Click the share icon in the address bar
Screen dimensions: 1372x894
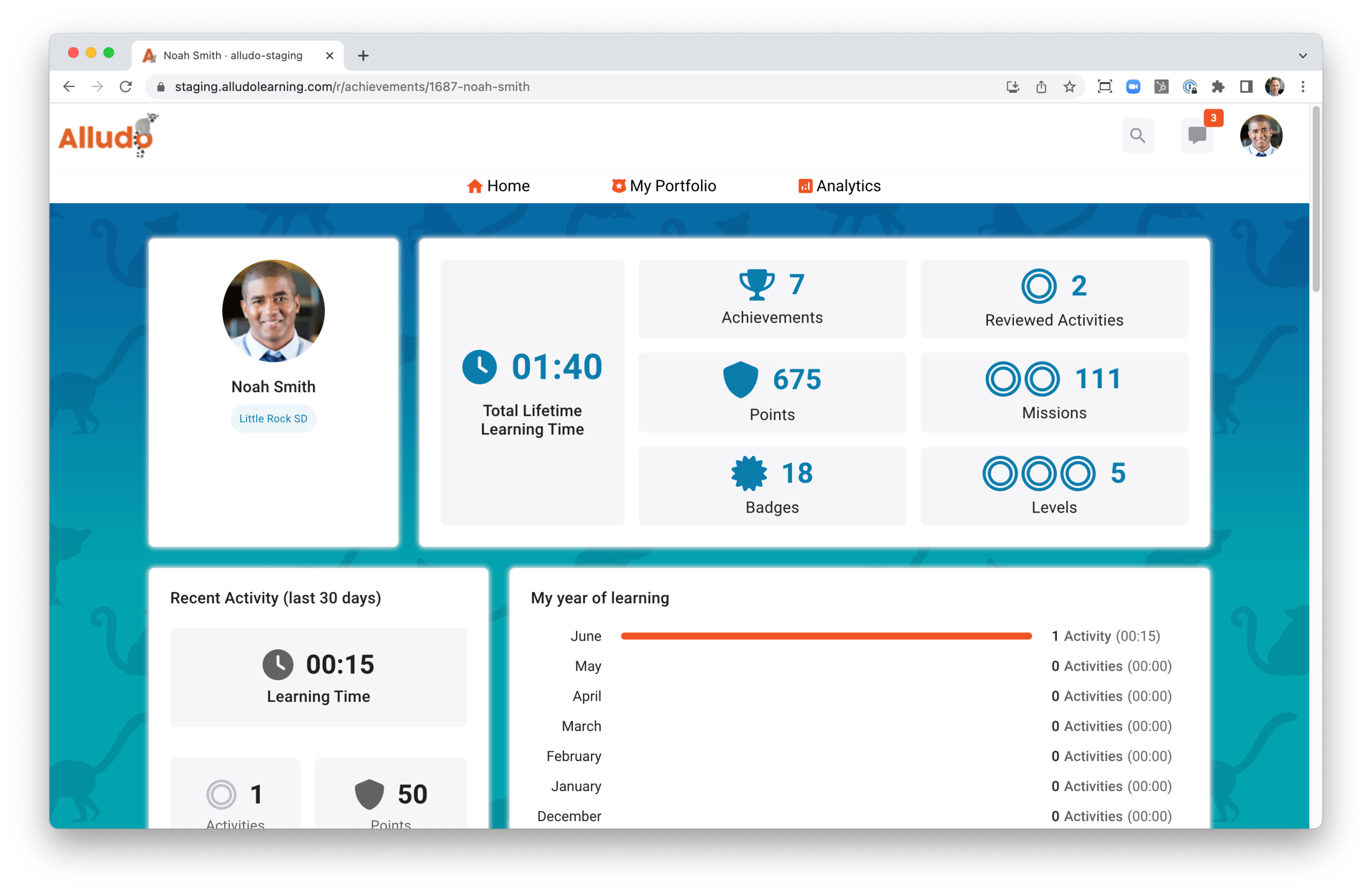[1041, 86]
